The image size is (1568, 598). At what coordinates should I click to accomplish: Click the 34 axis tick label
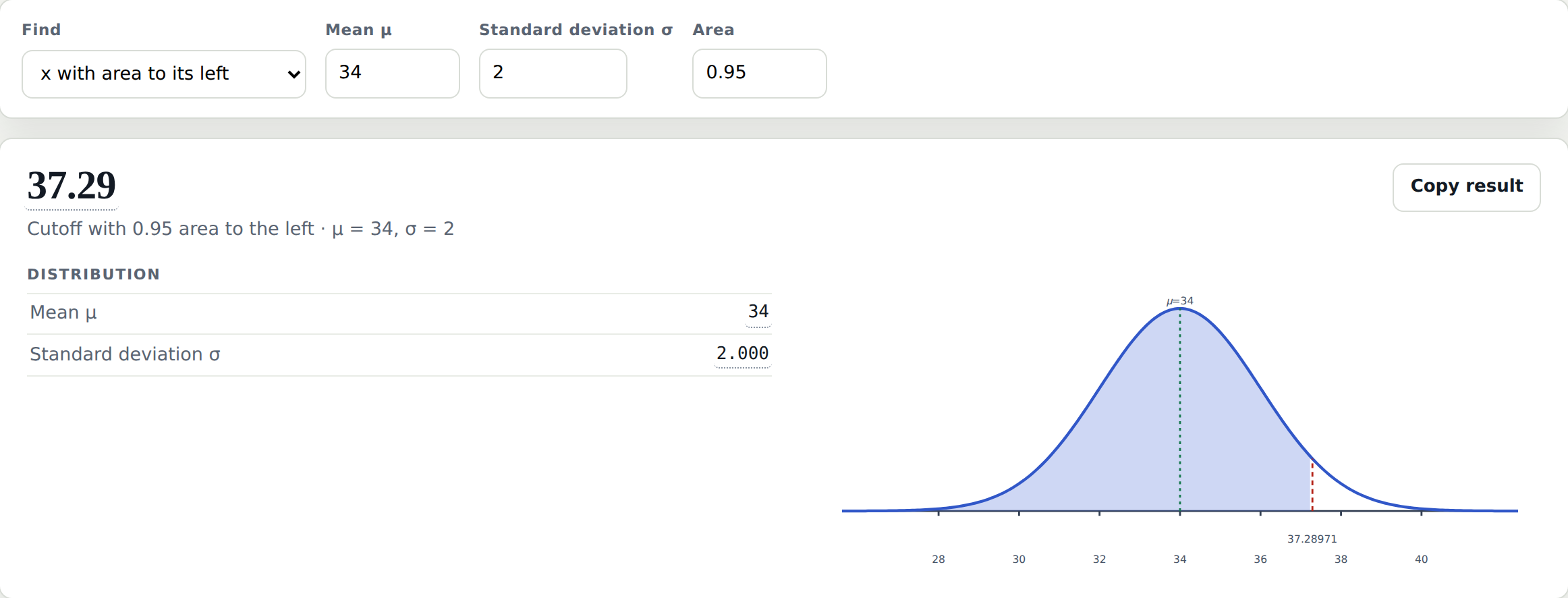[x=1180, y=559]
